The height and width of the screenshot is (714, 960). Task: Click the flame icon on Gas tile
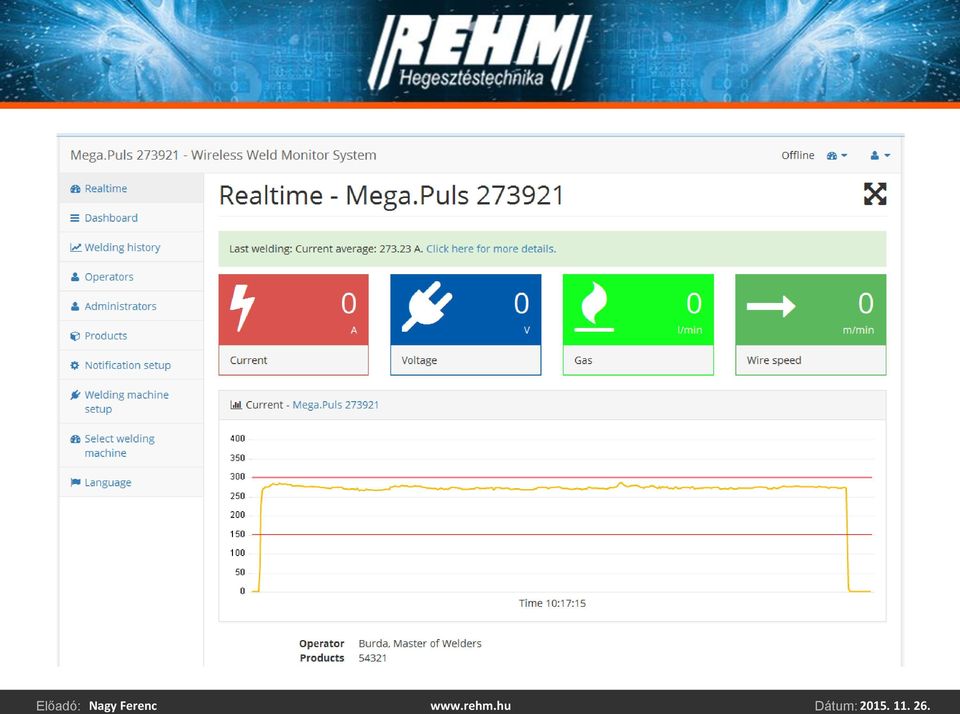pos(594,306)
